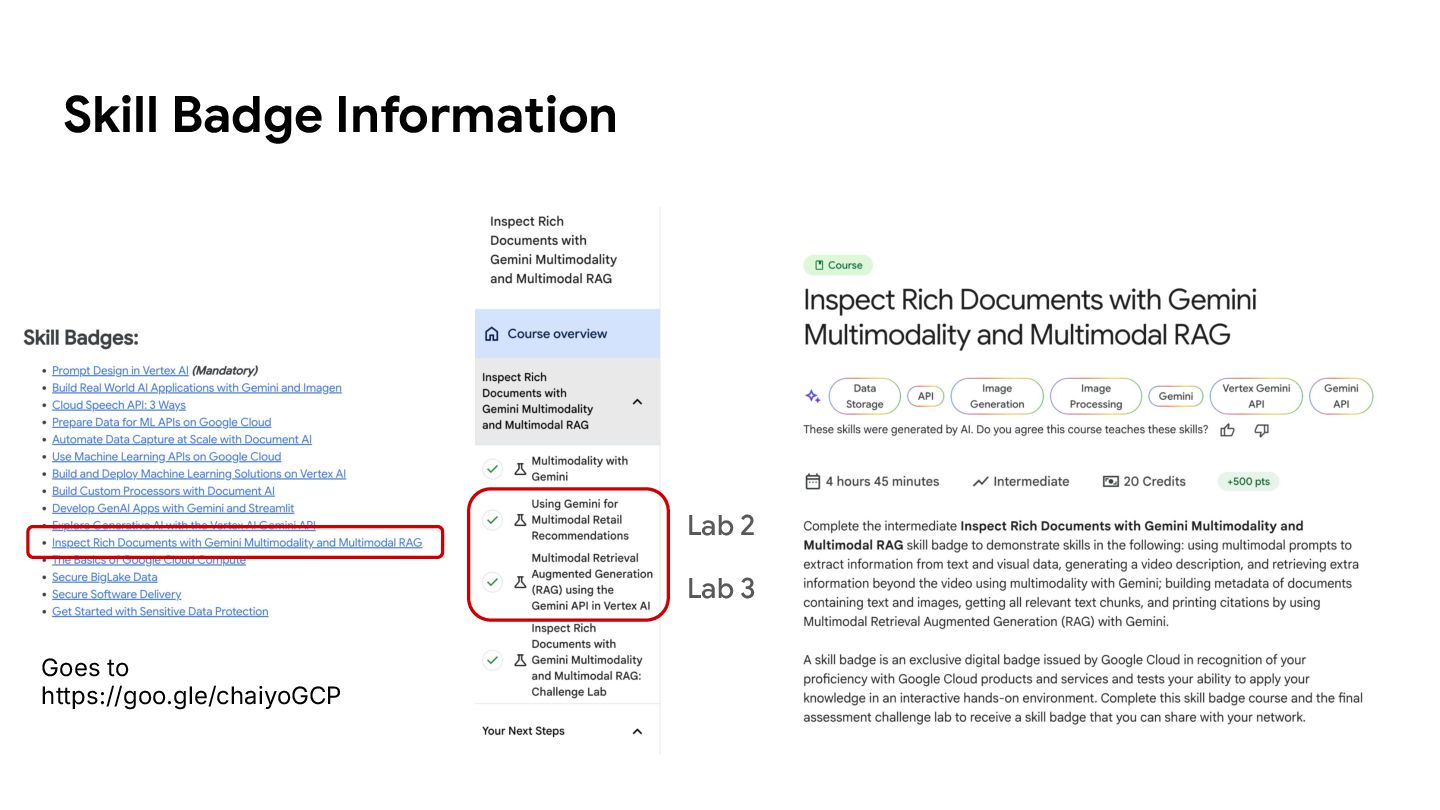The height and width of the screenshot is (810, 1440).
Task: Click the calendar icon next to 4 hours 45 minutes
Action: pos(812,481)
